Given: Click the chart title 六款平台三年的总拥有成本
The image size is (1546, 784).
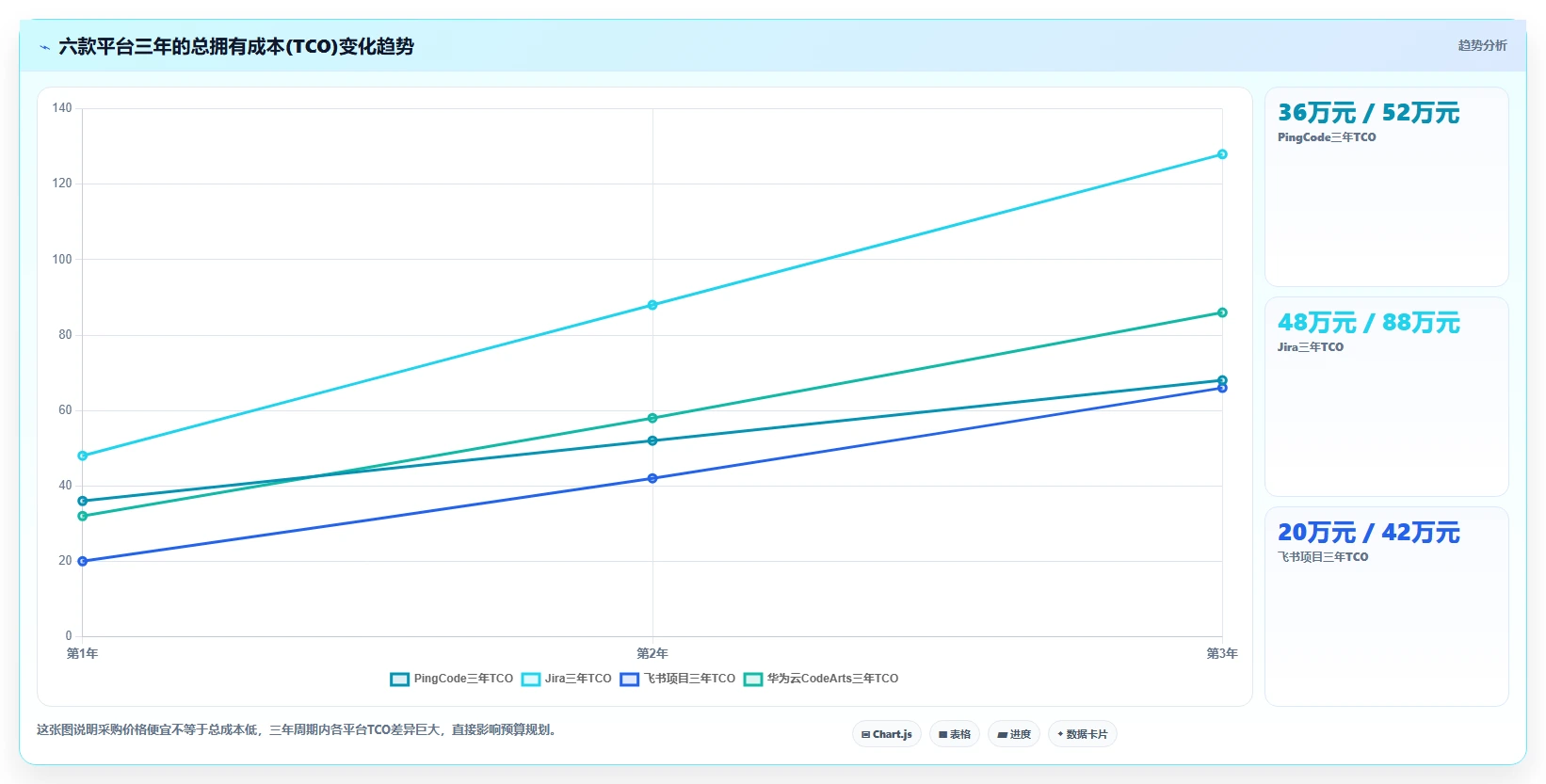Looking at the screenshot, I should [x=236, y=46].
